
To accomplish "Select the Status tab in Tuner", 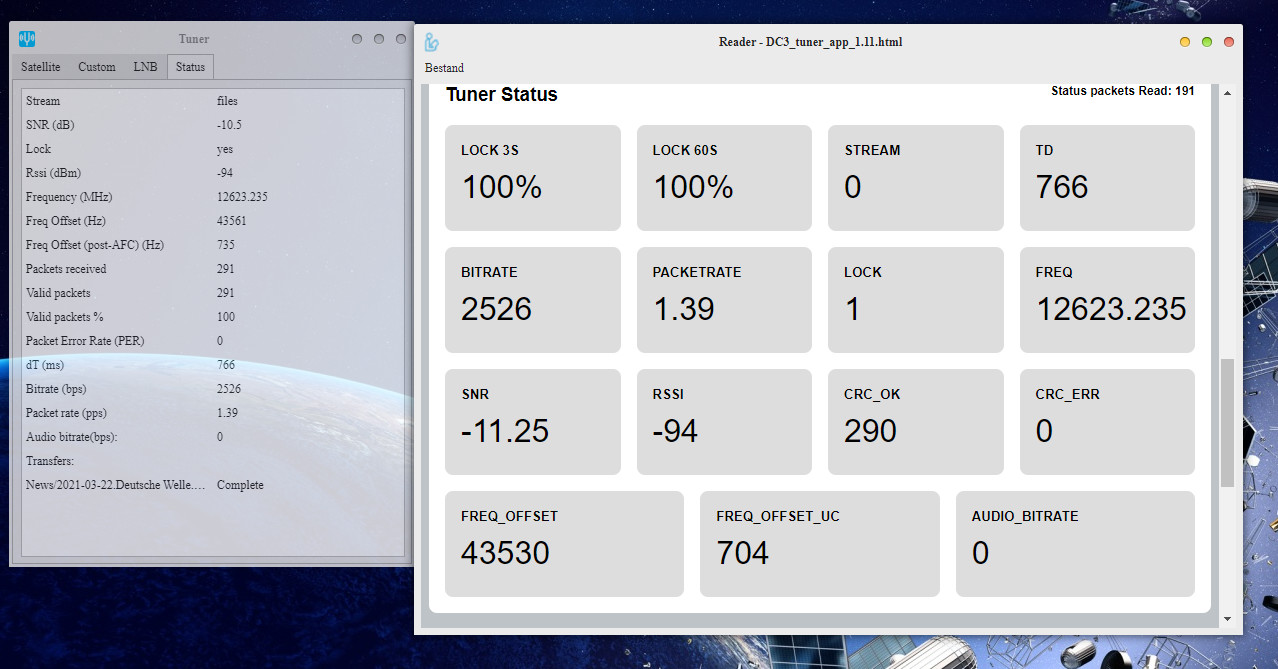I will [x=190, y=67].
